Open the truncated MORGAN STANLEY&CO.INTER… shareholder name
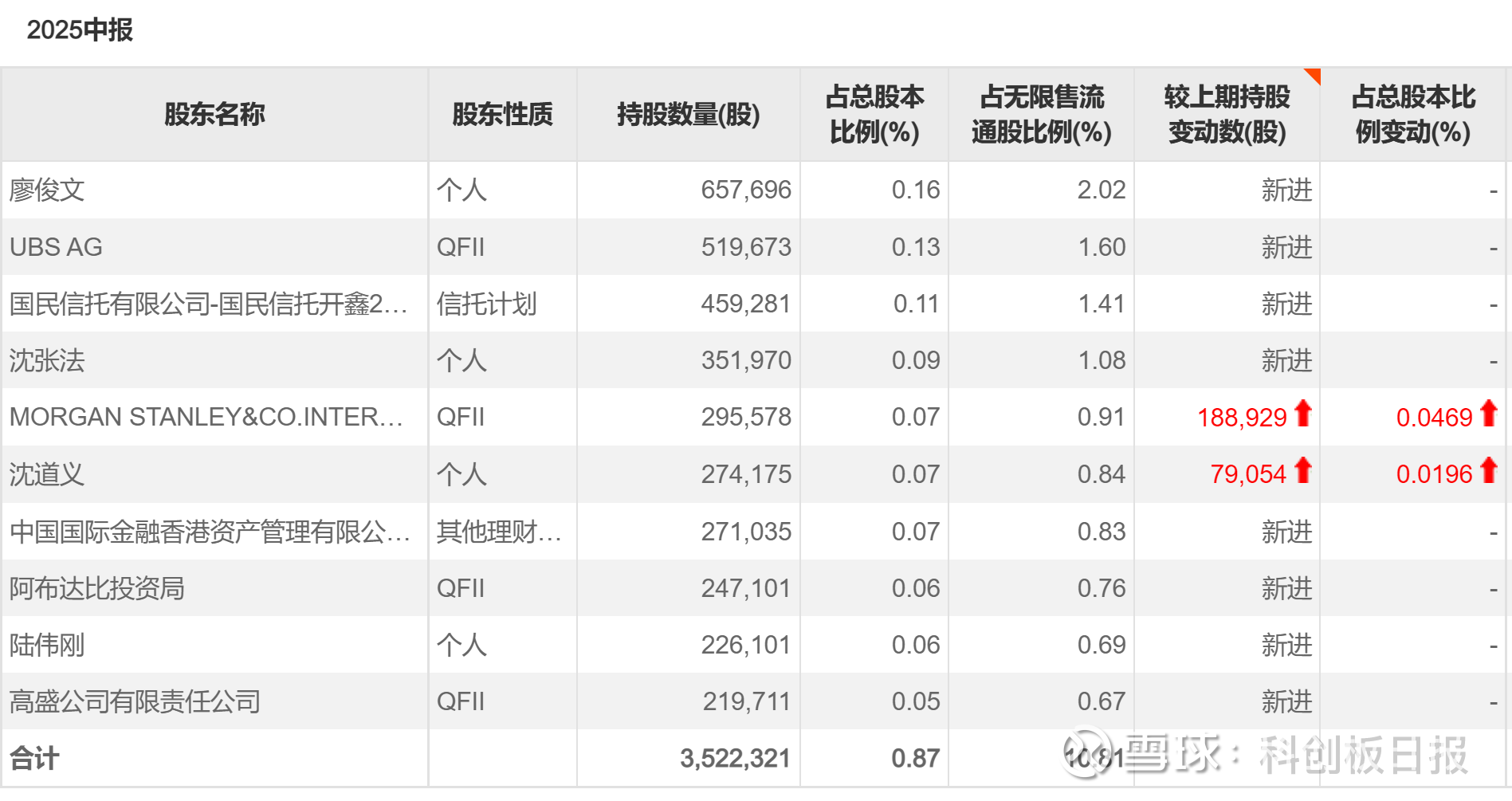This screenshot has width=1512, height=801. pos(206,417)
